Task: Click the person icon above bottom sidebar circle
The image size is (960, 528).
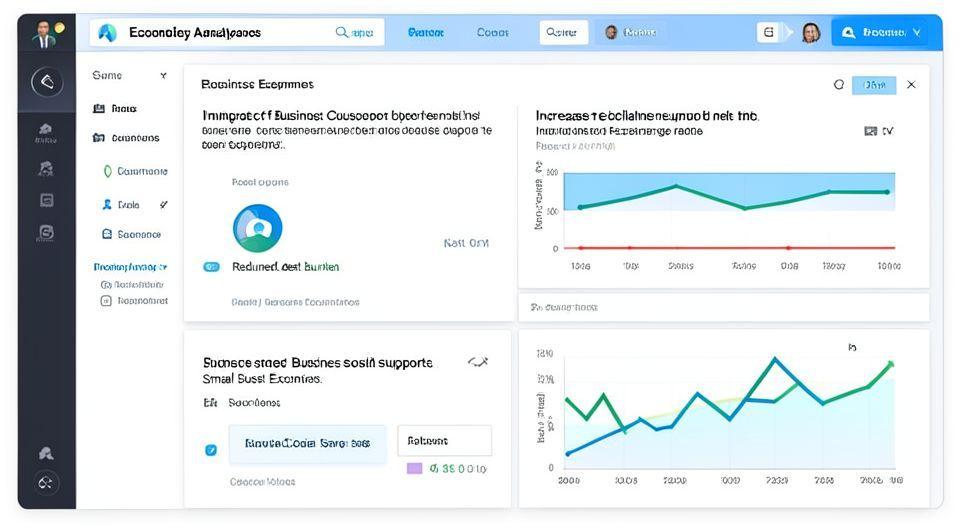Action: (x=46, y=453)
